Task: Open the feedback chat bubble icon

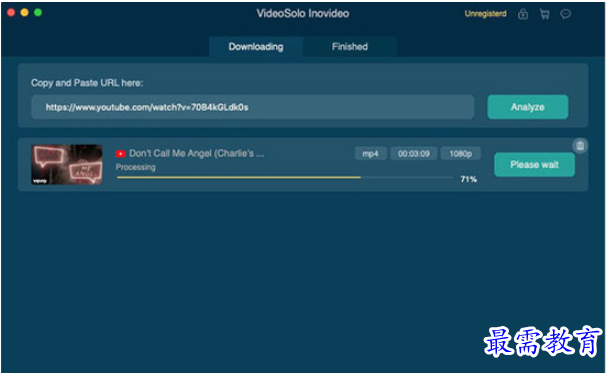Action: (565, 14)
